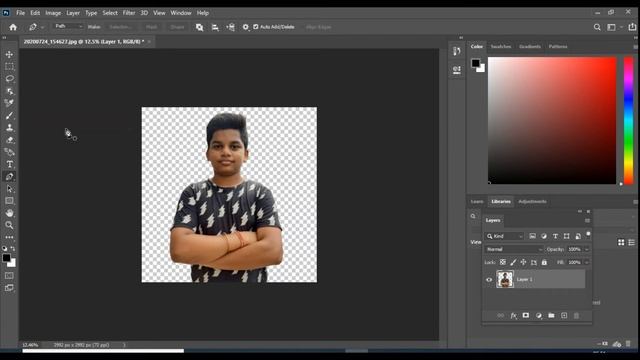Click the vertical hue slider
The height and width of the screenshot is (360, 640).
point(629,120)
